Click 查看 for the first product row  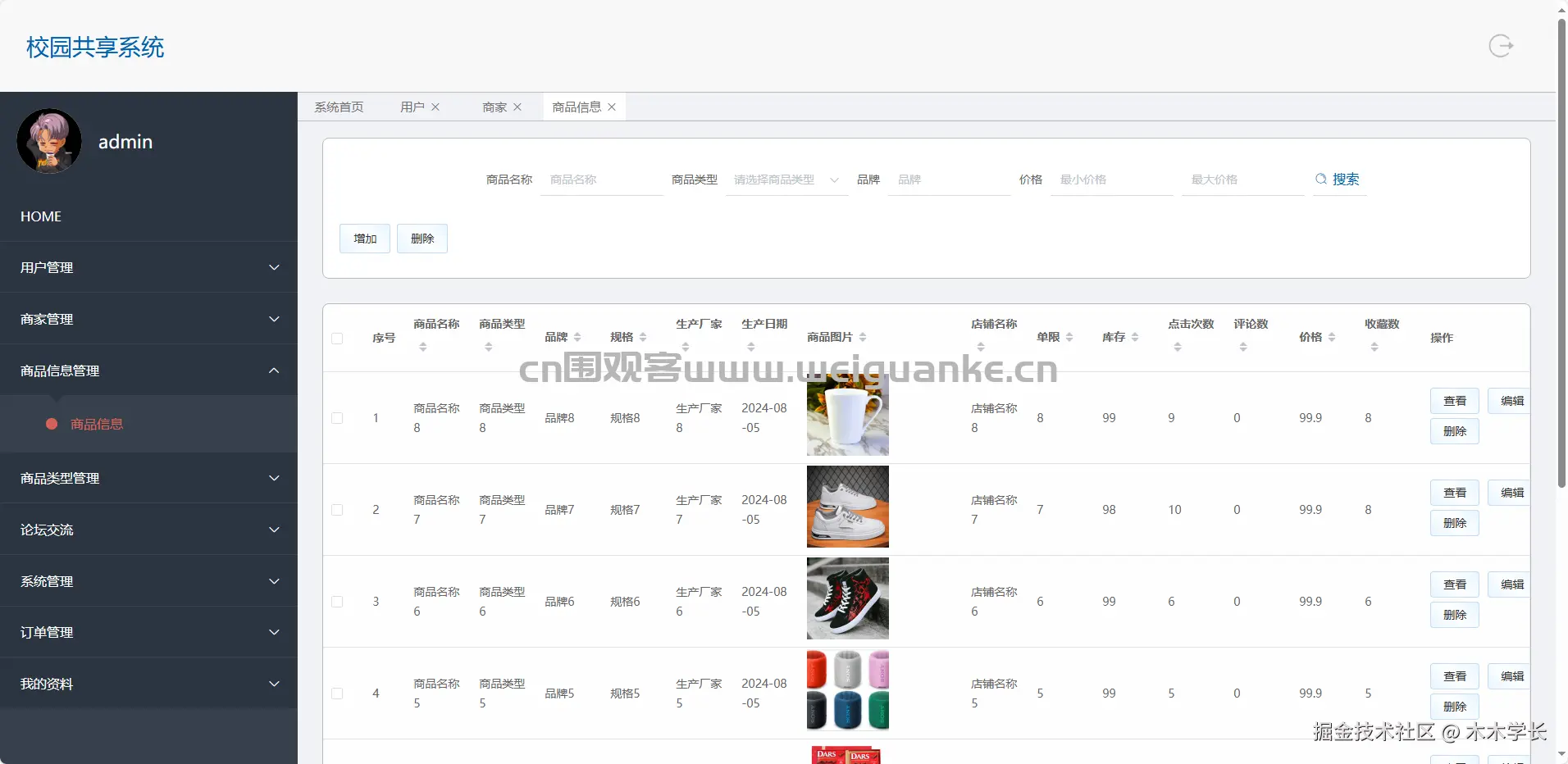tap(1454, 401)
